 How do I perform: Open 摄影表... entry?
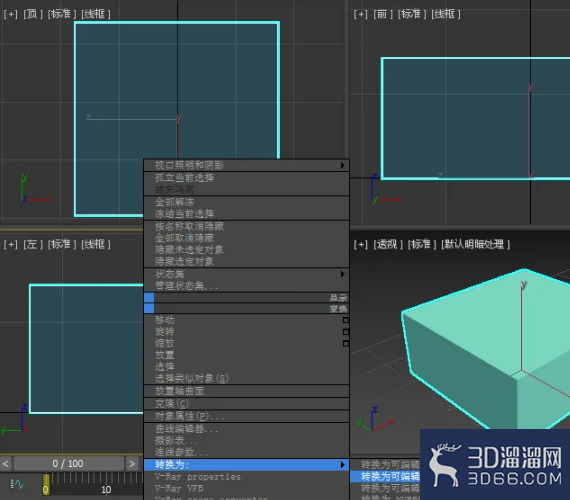(x=246, y=441)
